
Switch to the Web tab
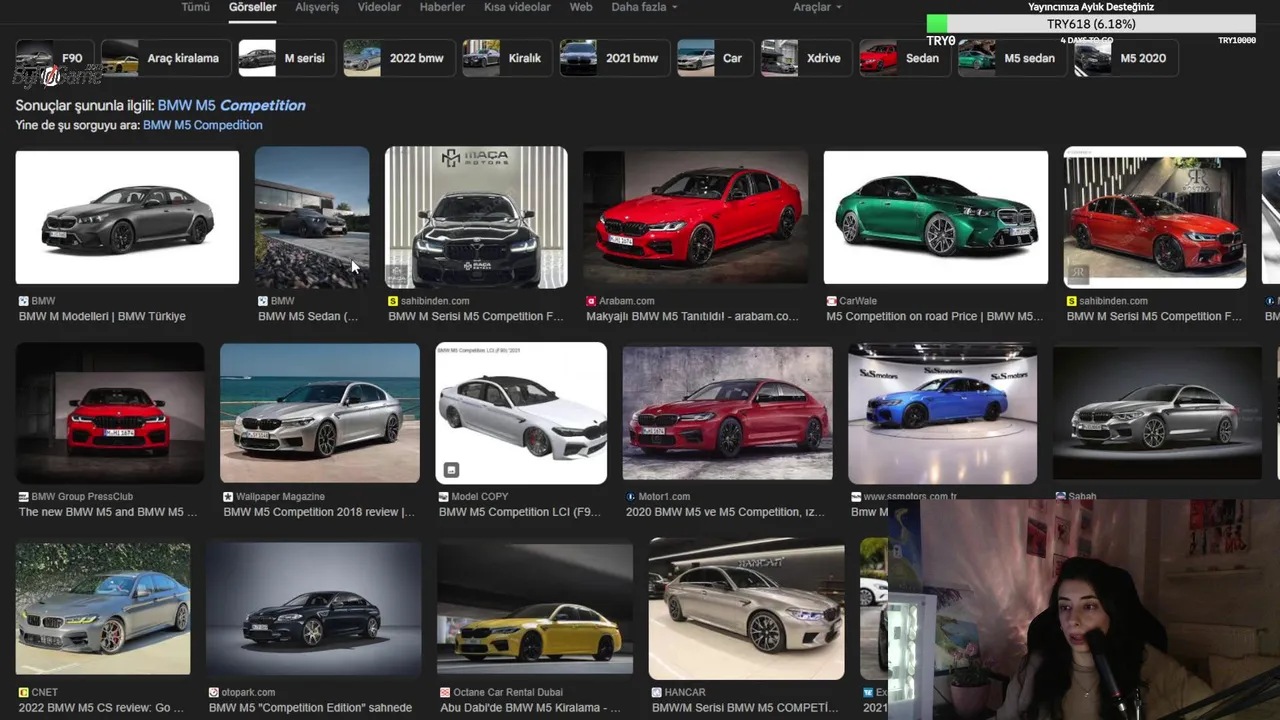tap(581, 7)
